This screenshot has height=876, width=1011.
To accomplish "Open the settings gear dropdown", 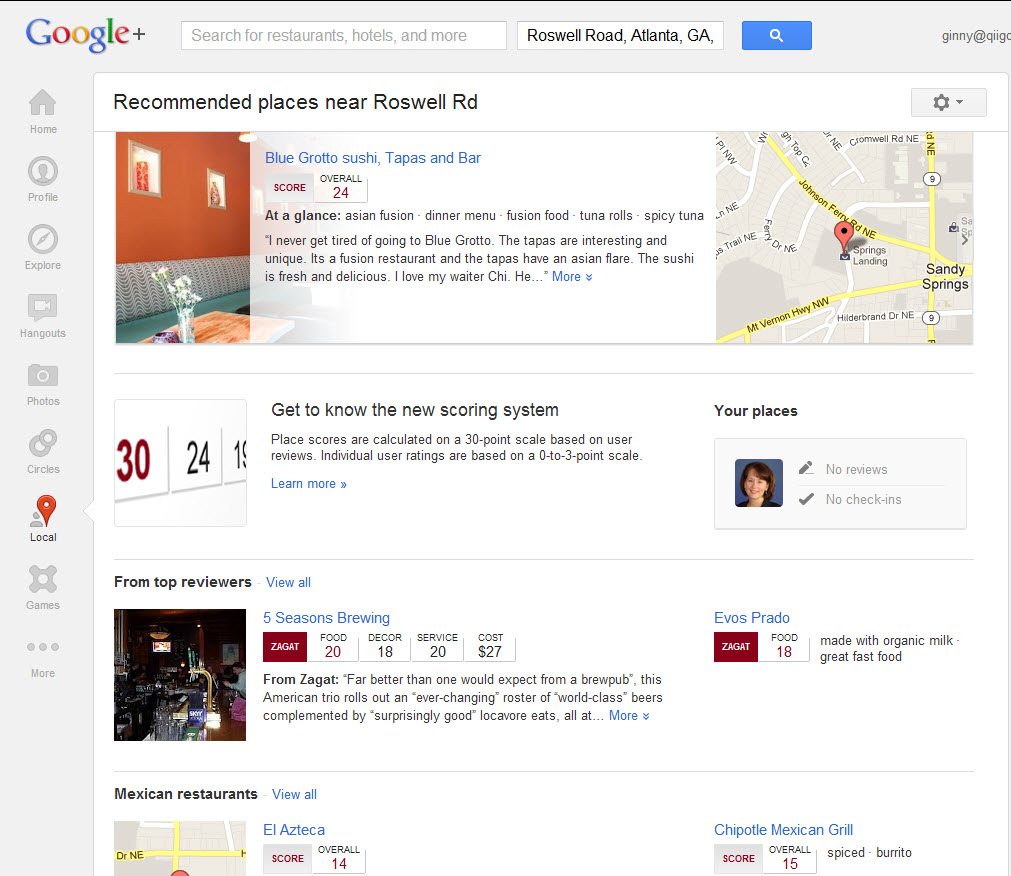I will click(947, 103).
